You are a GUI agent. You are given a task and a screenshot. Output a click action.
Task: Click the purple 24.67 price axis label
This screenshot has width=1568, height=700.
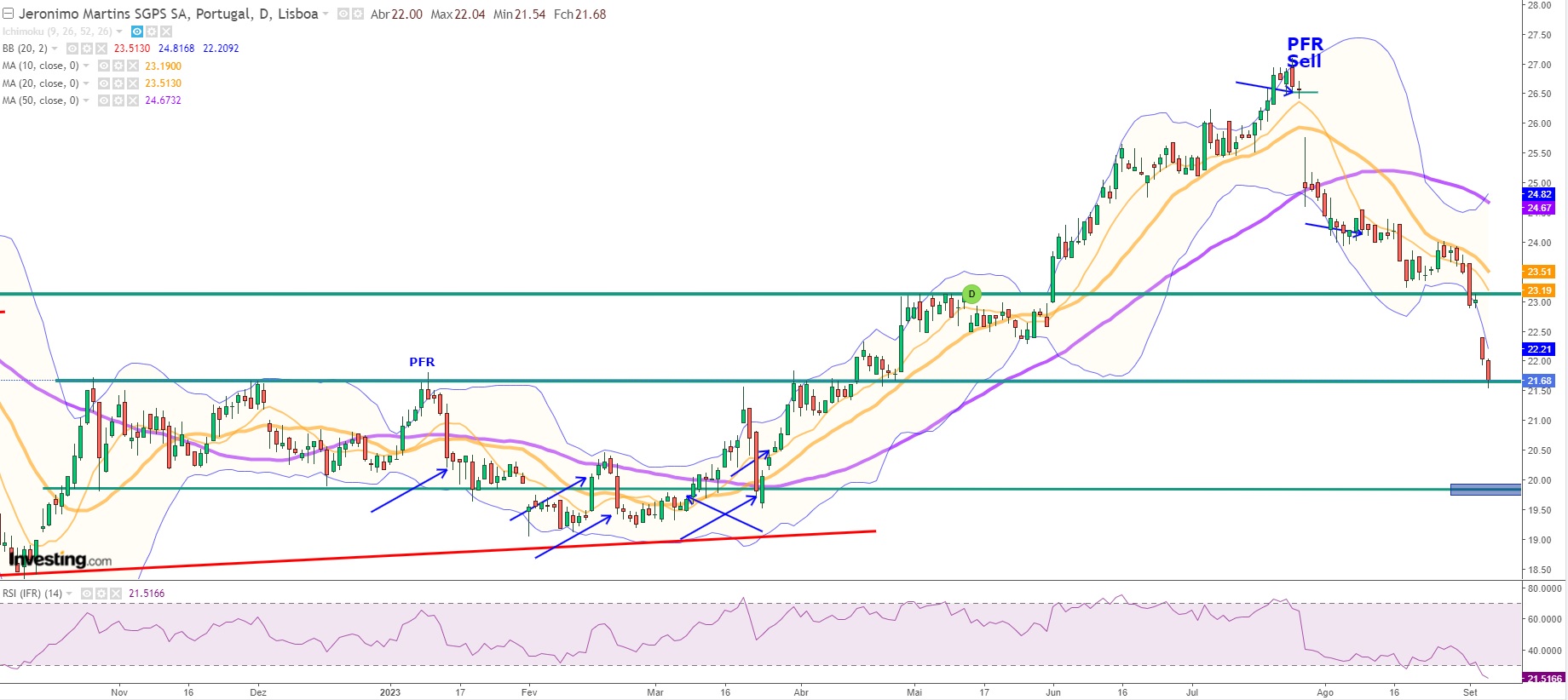1539,208
